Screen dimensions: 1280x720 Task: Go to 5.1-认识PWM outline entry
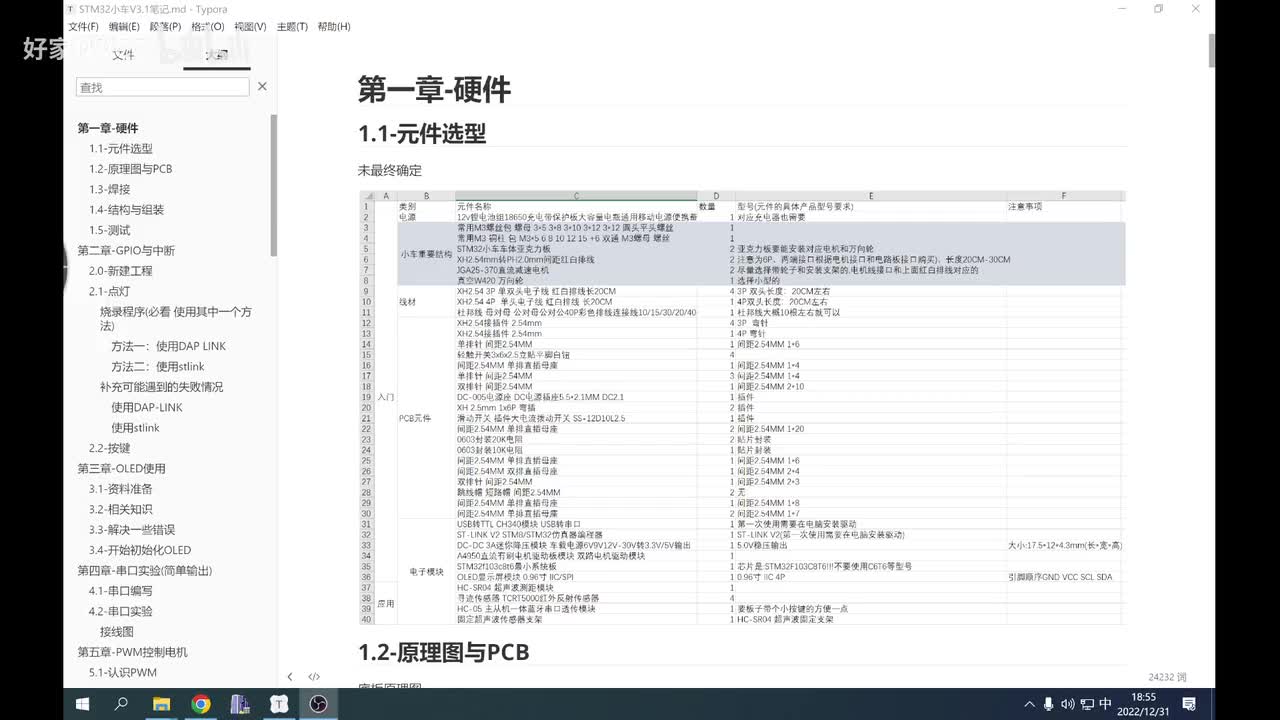(x=123, y=673)
